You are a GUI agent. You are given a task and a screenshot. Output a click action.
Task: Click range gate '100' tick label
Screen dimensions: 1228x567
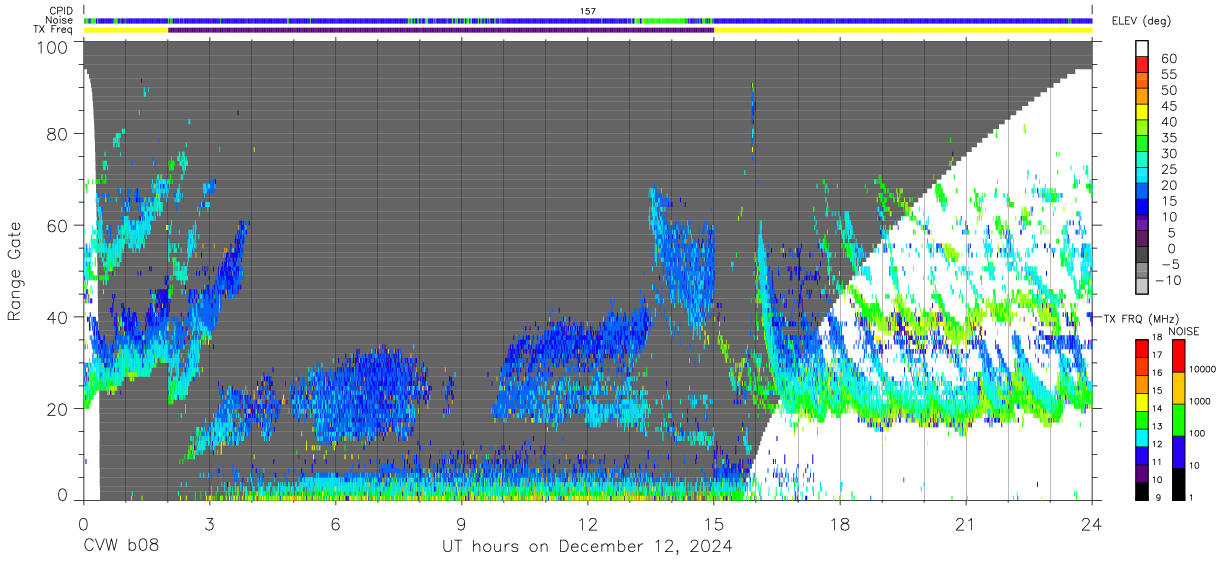[x=53, y=47]
